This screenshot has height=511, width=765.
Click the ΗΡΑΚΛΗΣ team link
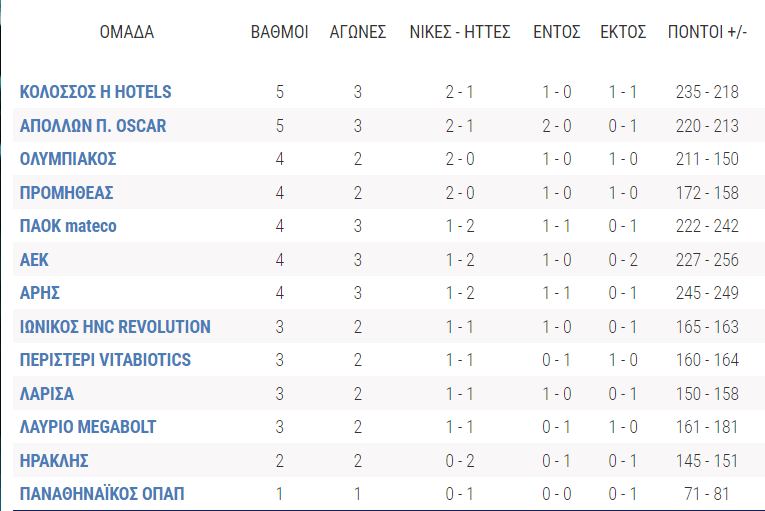point(55,461)
